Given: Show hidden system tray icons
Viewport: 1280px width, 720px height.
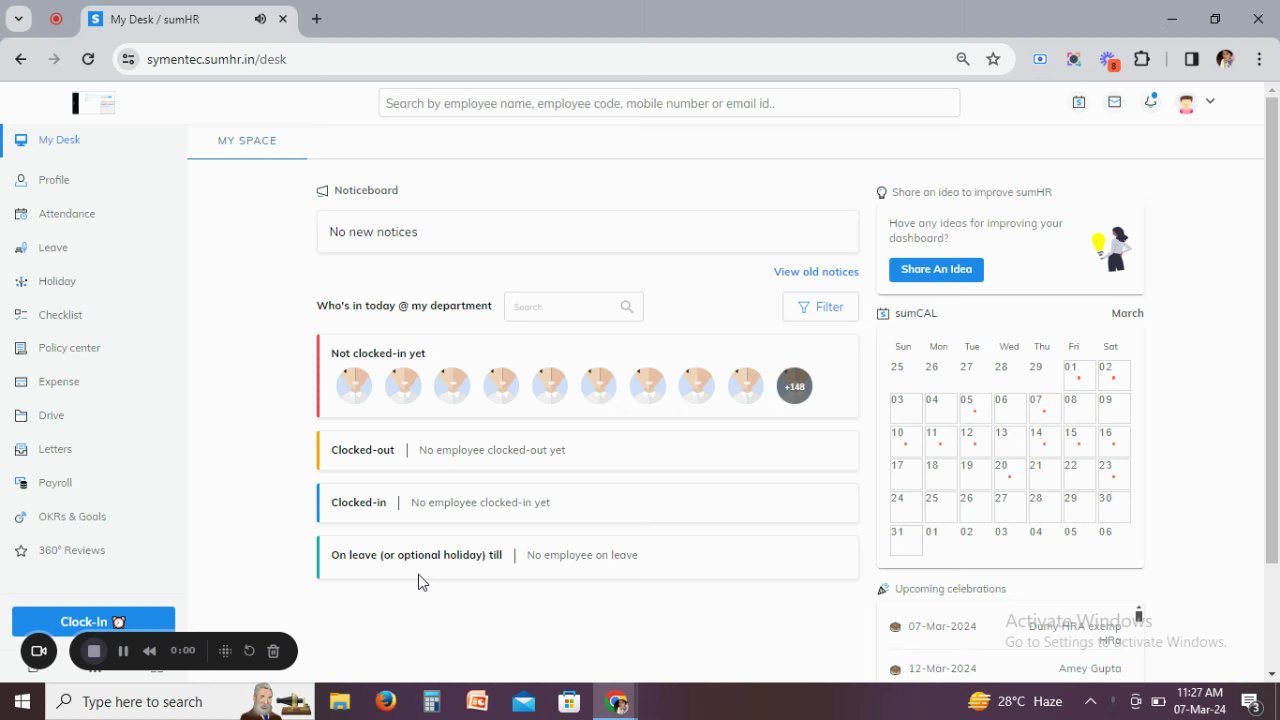Looking at the screenshot, I should pos(1090,701).
